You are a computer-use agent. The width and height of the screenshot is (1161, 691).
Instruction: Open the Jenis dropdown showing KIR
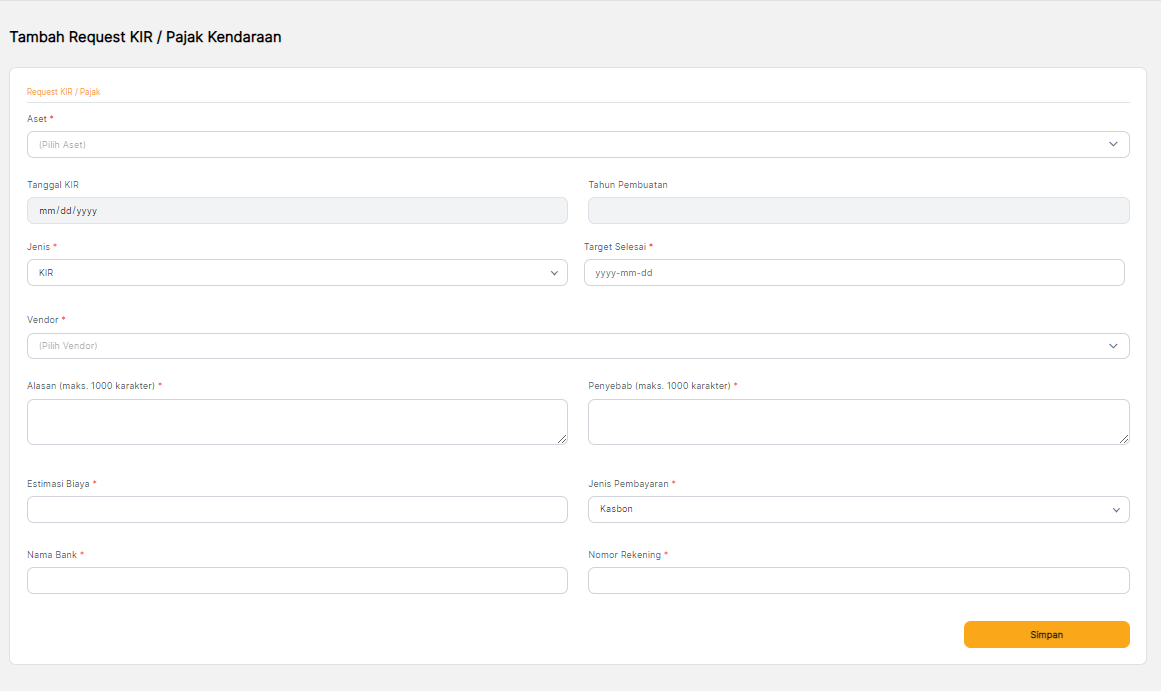(x=290, y=273)
